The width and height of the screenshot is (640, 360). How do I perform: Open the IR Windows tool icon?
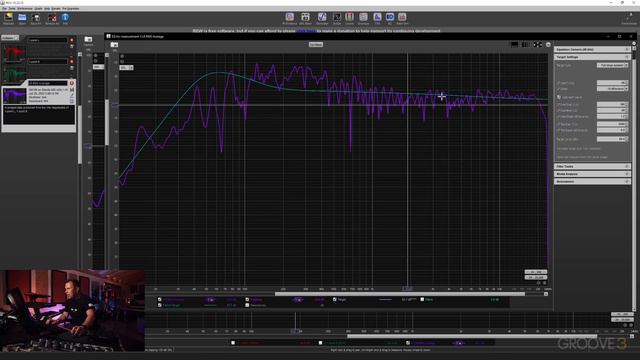289,17
